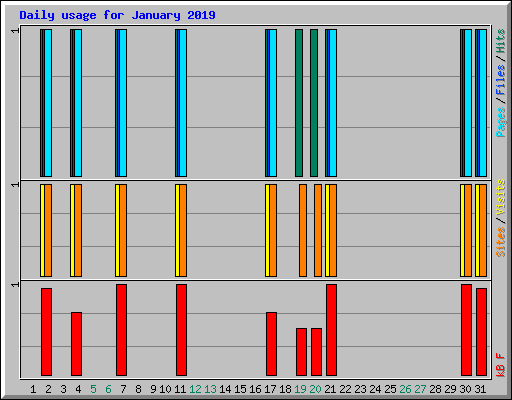Click the day label "23" on the date axis
The height and width of the screenshot is (400, 512).
coord(360,389)
